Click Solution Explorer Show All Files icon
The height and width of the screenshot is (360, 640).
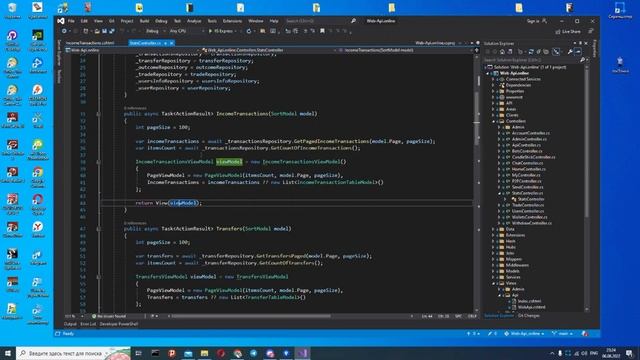coord(546,52)
